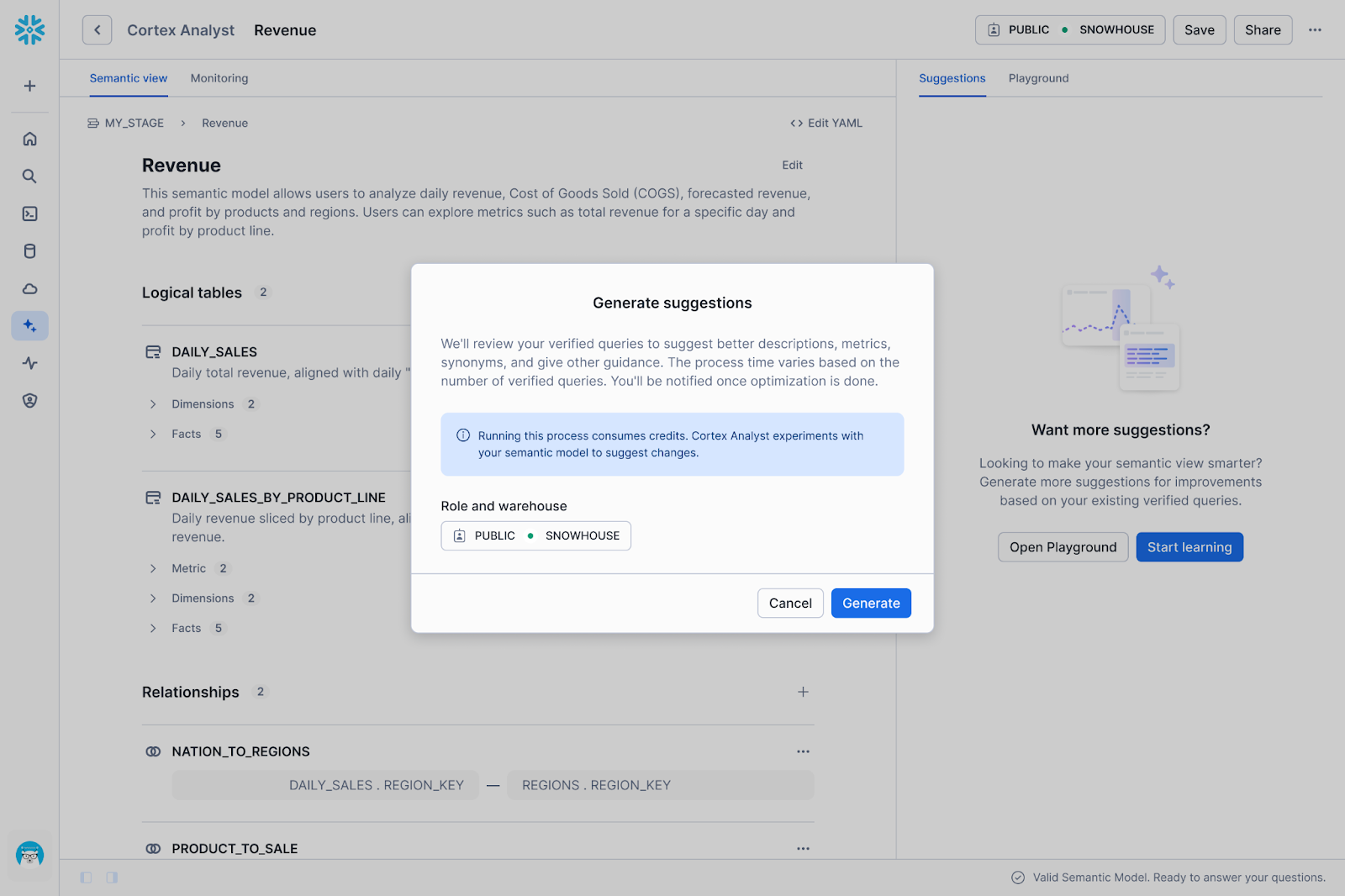This screenshot has height=896, width=1345.
Task: Open the Monitoring pulse icon
Action: click(29, 363)
